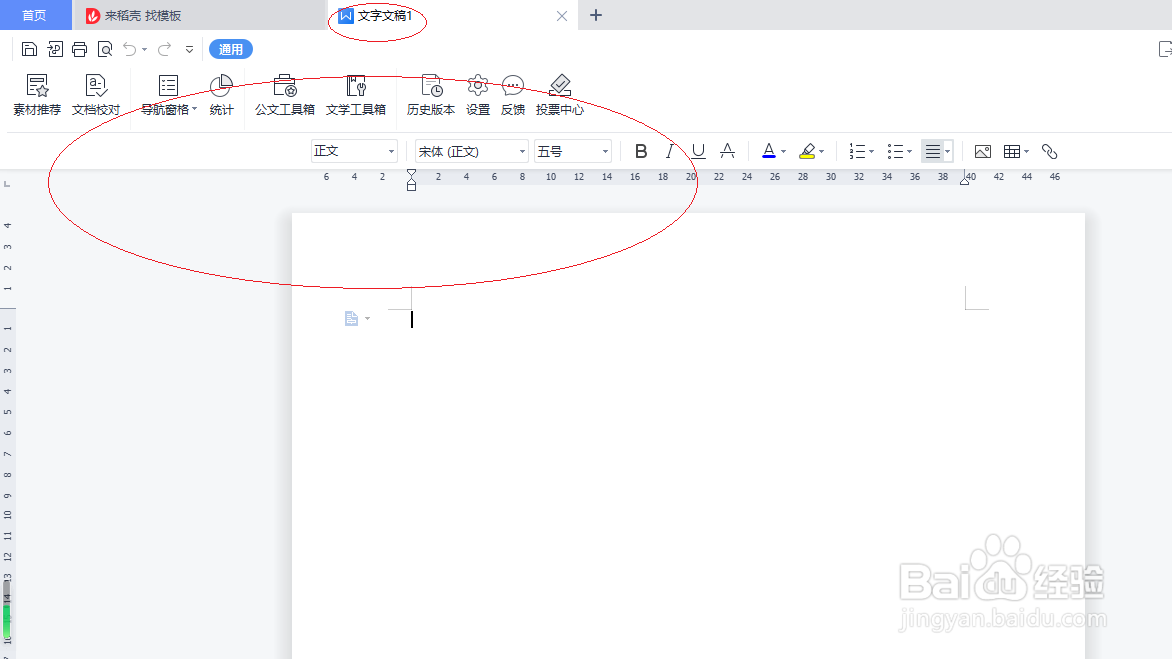1172x659 pixels.
Task: Open the font color picker
Action: point(771,151)
